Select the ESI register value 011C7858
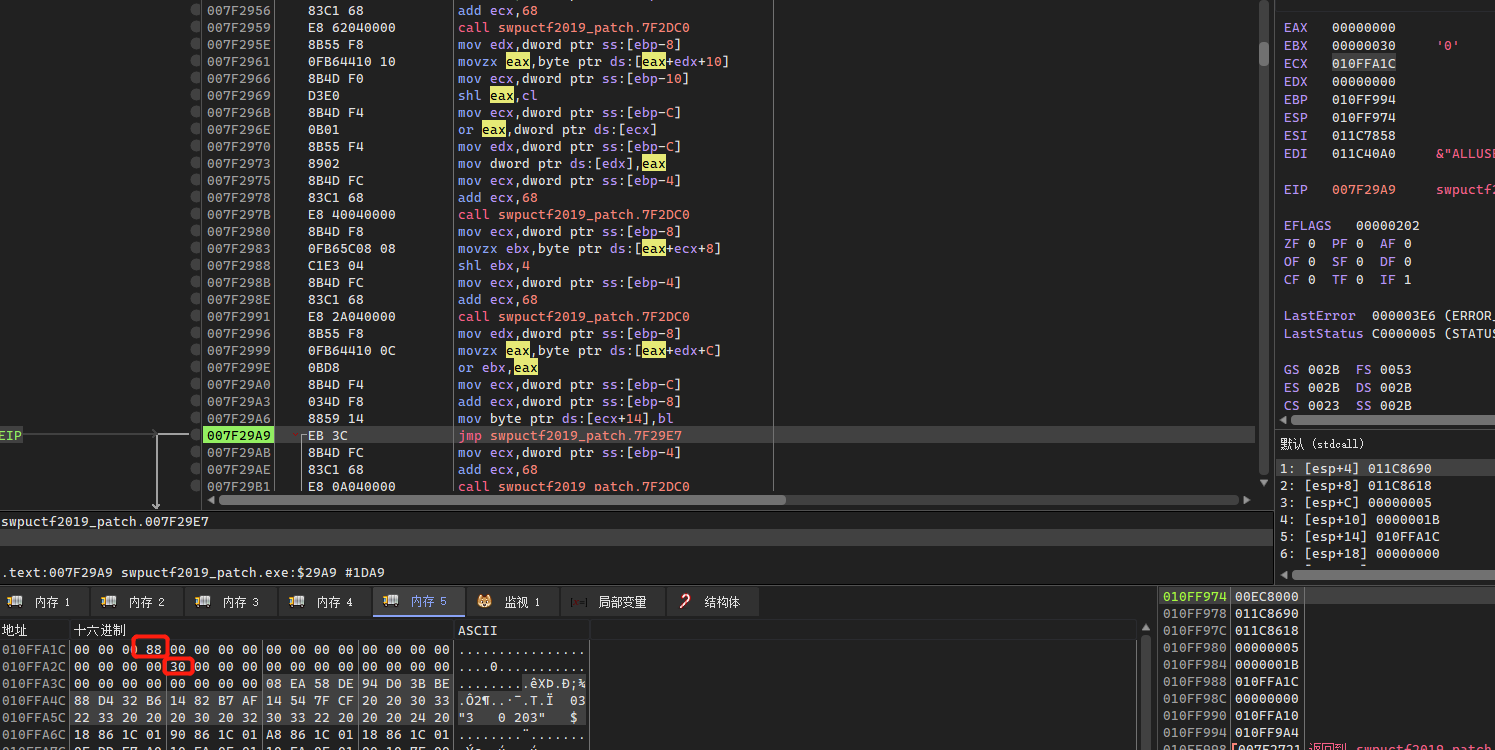 click(x=1364, y=136)
